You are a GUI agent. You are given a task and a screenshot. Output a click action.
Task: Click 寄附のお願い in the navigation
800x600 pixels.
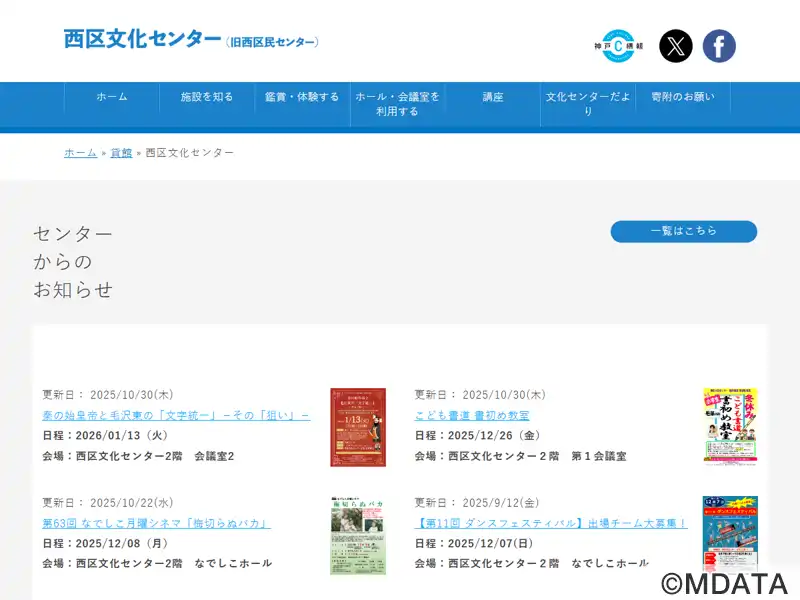683,97
